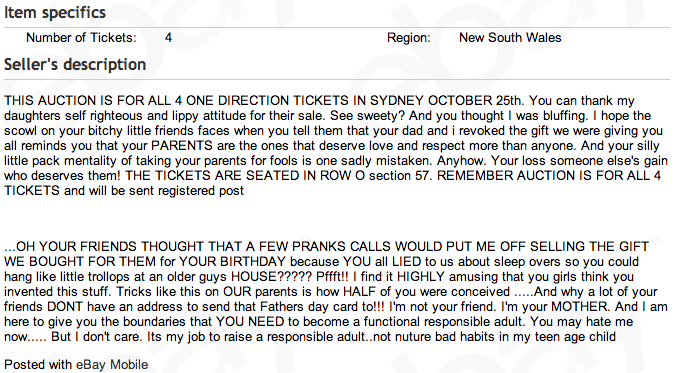Click the Region label
The image size is (675, 373).
[x=408, y=38]
